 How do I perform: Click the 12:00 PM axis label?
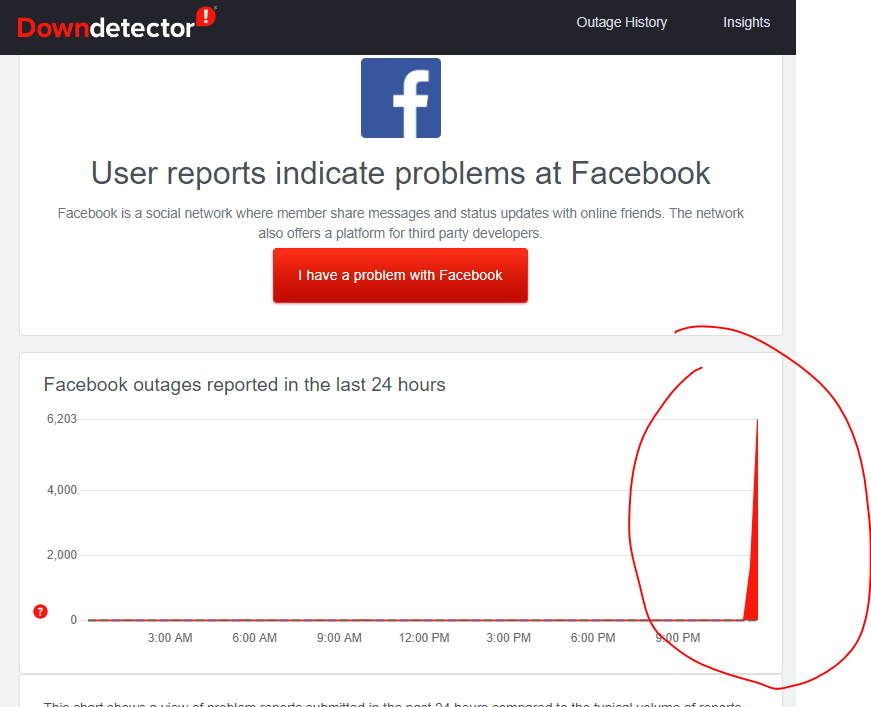(x=424, y=638)
